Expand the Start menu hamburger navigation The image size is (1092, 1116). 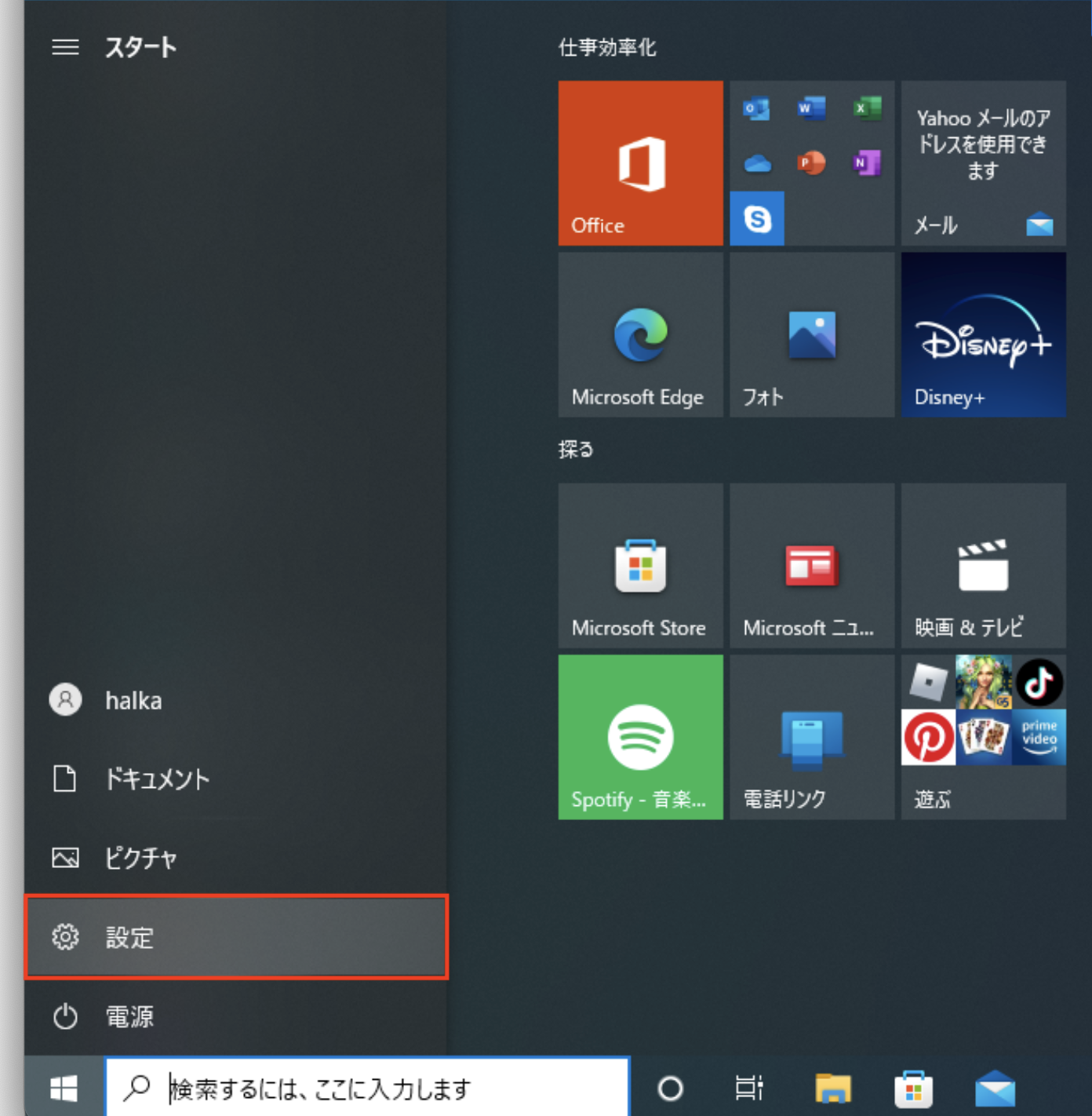pyautogui.click(x=63, y=46)
